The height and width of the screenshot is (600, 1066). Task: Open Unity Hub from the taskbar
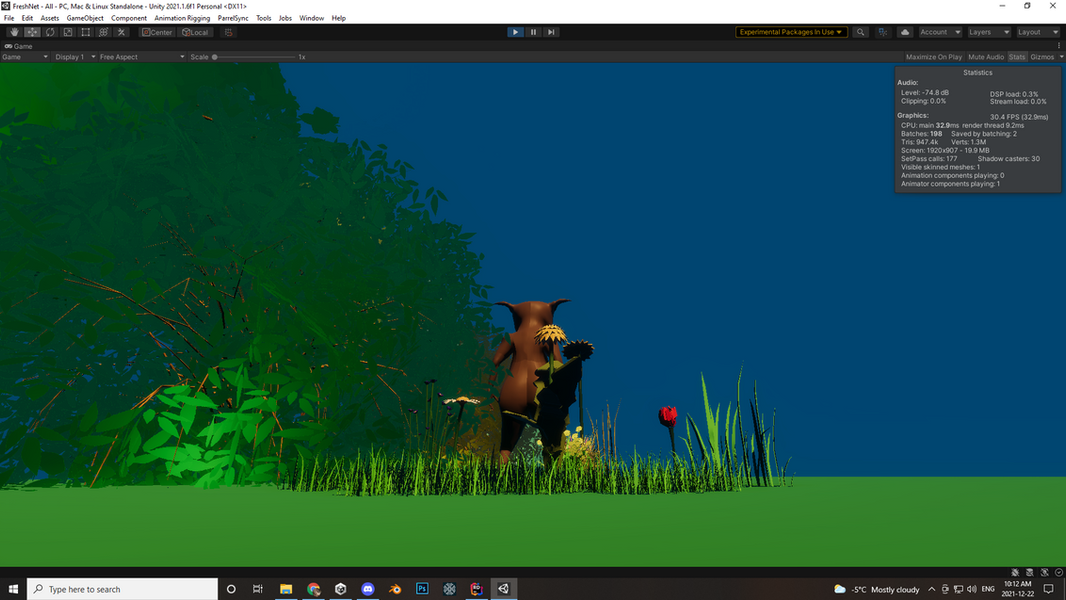click(341, 588)
